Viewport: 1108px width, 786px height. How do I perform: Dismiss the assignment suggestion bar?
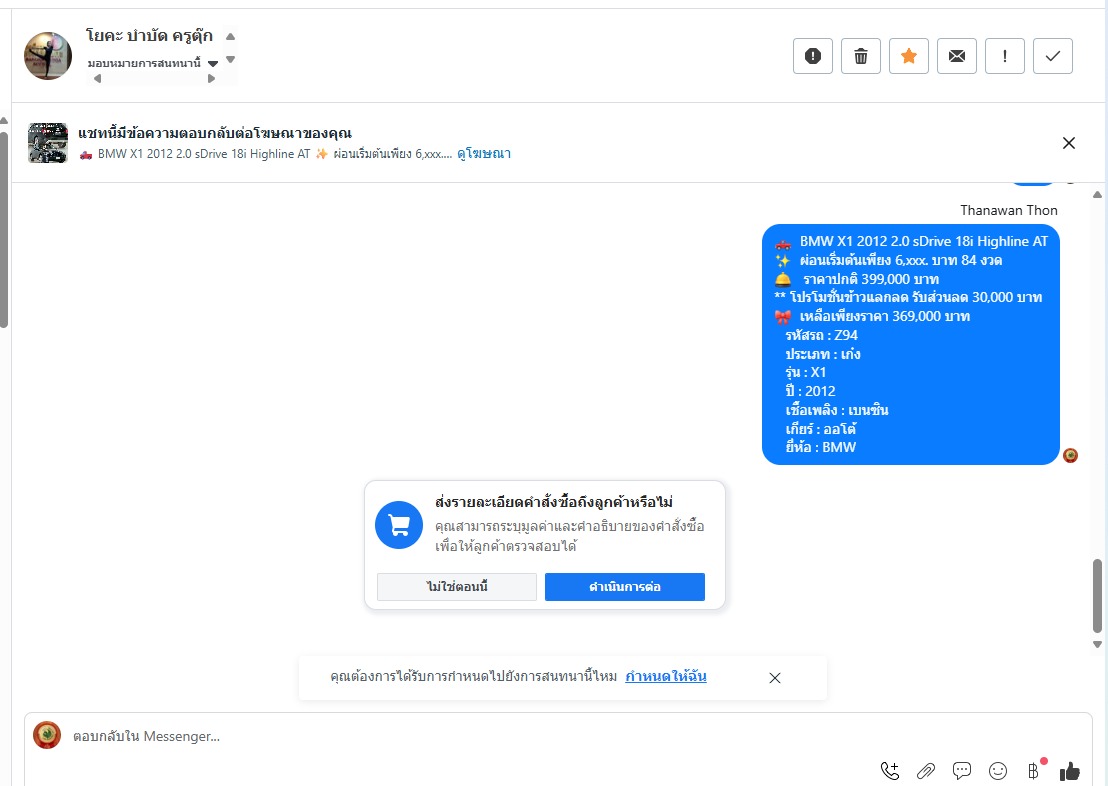point(774,678)
